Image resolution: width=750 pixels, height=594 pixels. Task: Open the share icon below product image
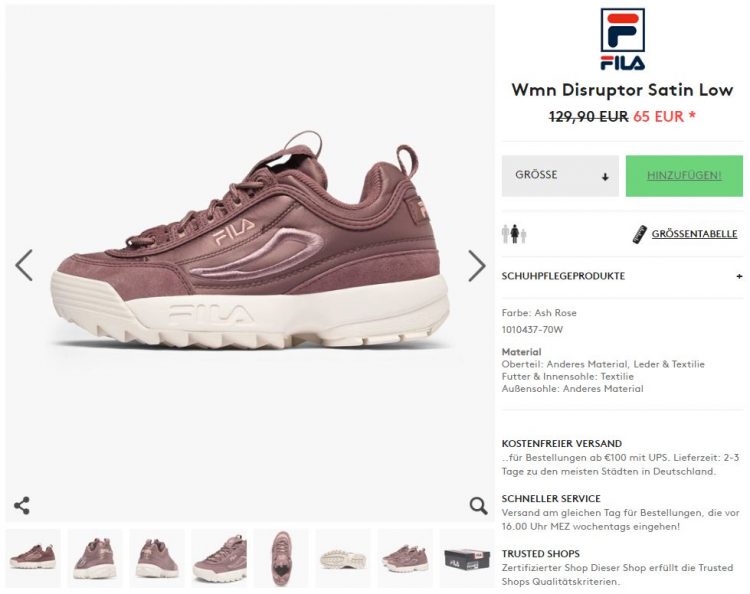pyautogui.click(x=22, y=506)
